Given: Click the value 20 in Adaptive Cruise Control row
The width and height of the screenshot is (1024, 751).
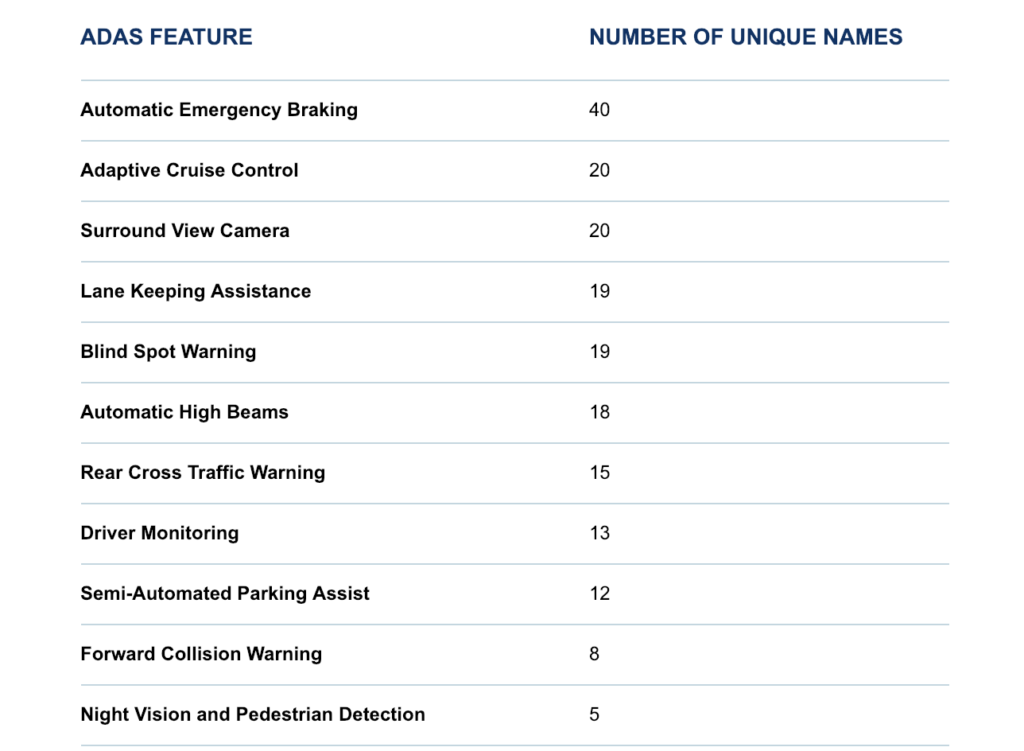Looking at the screenshot, I should 599,170.
